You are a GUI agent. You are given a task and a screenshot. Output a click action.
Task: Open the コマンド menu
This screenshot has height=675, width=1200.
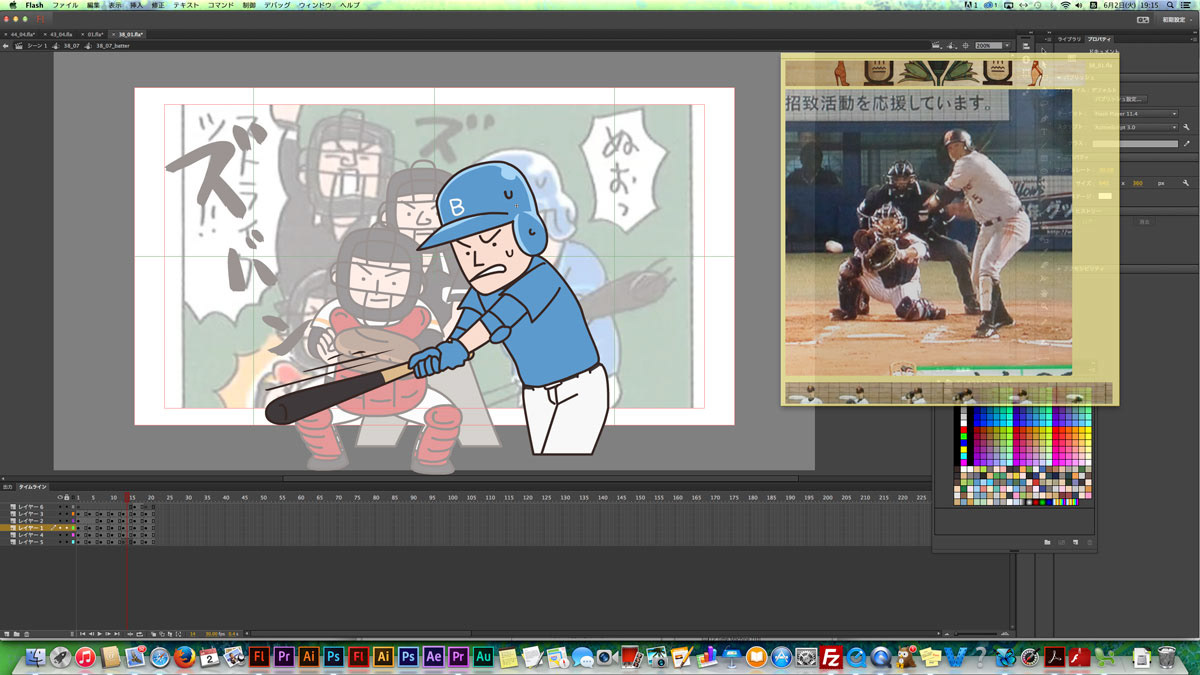(221, 5)
